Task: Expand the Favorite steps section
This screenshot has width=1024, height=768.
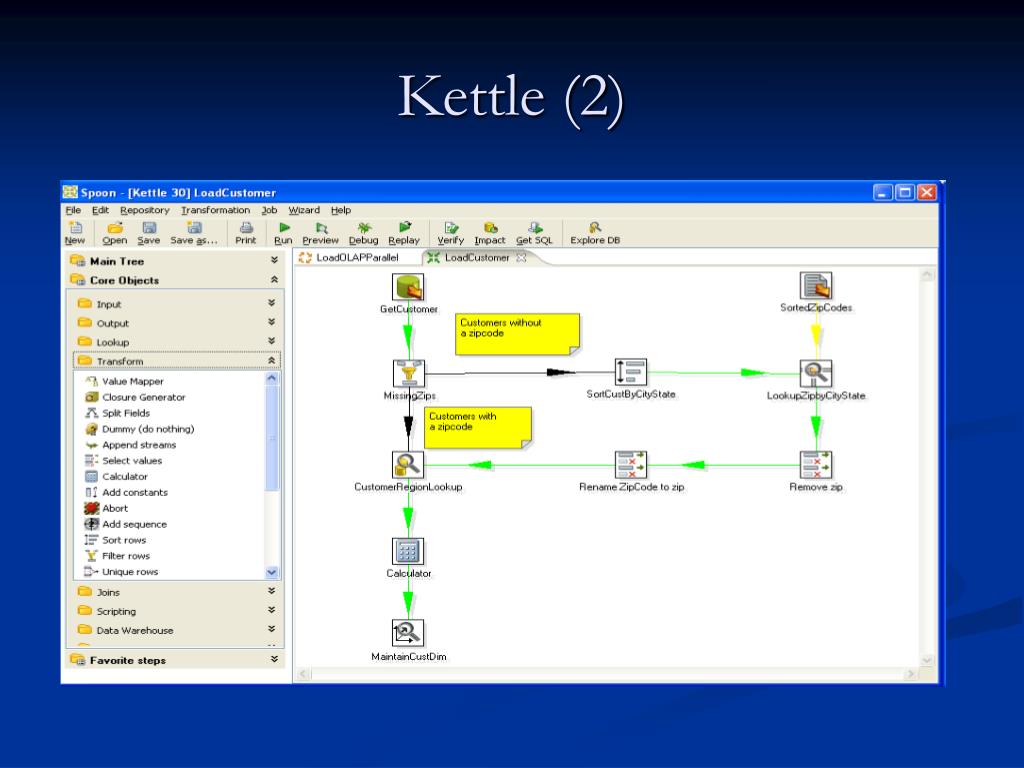Action: click(274, 660)
